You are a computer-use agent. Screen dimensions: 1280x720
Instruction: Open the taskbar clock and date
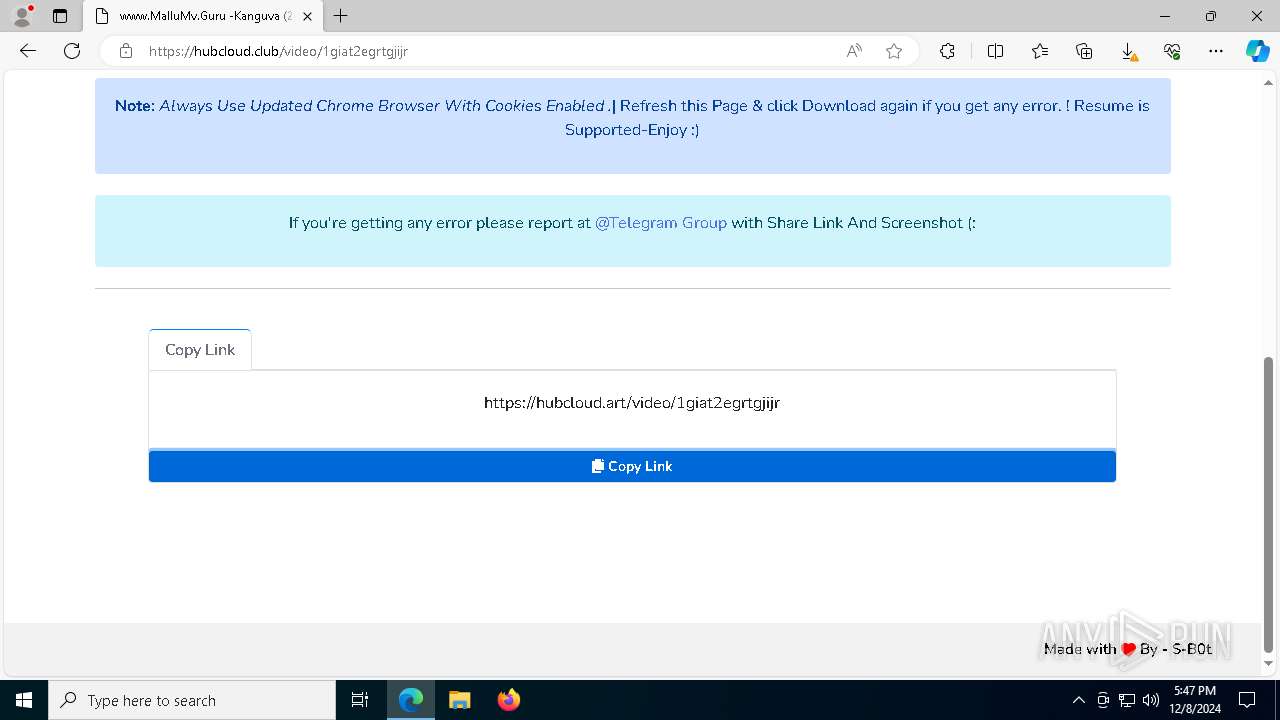click(x=1197, y=700)
